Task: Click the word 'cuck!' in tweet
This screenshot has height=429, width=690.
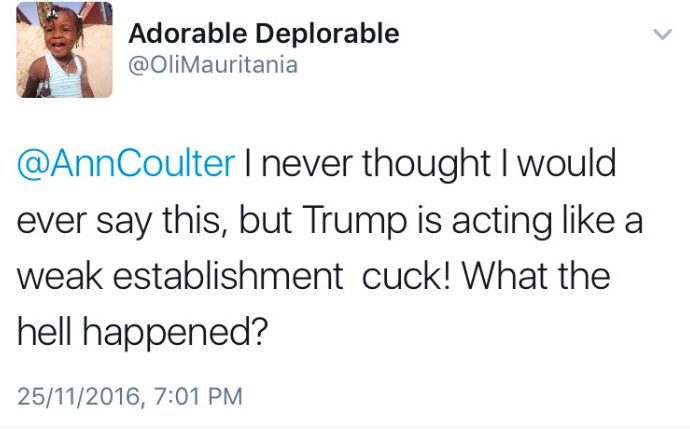Action: [x=398, y=273]
